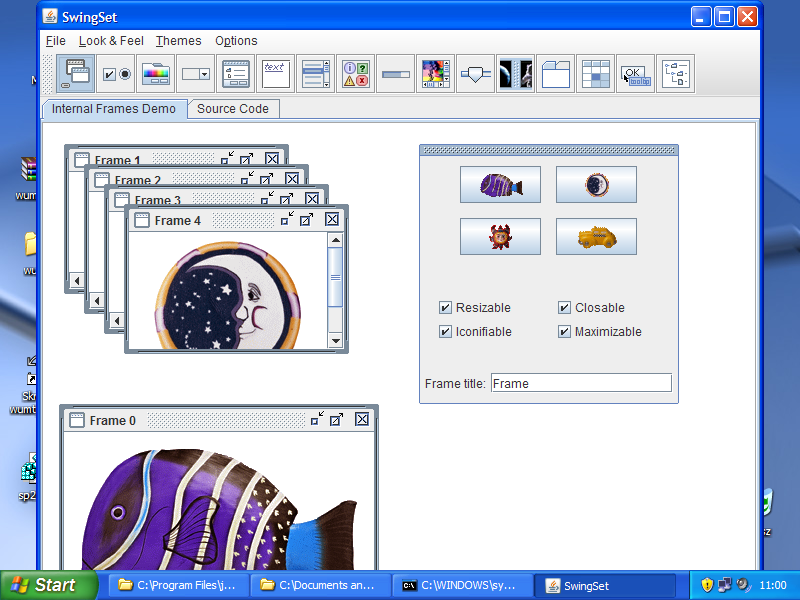800x600 pixels.
Task: Open the File Chooser demo icon
Action: pos(236,74)
